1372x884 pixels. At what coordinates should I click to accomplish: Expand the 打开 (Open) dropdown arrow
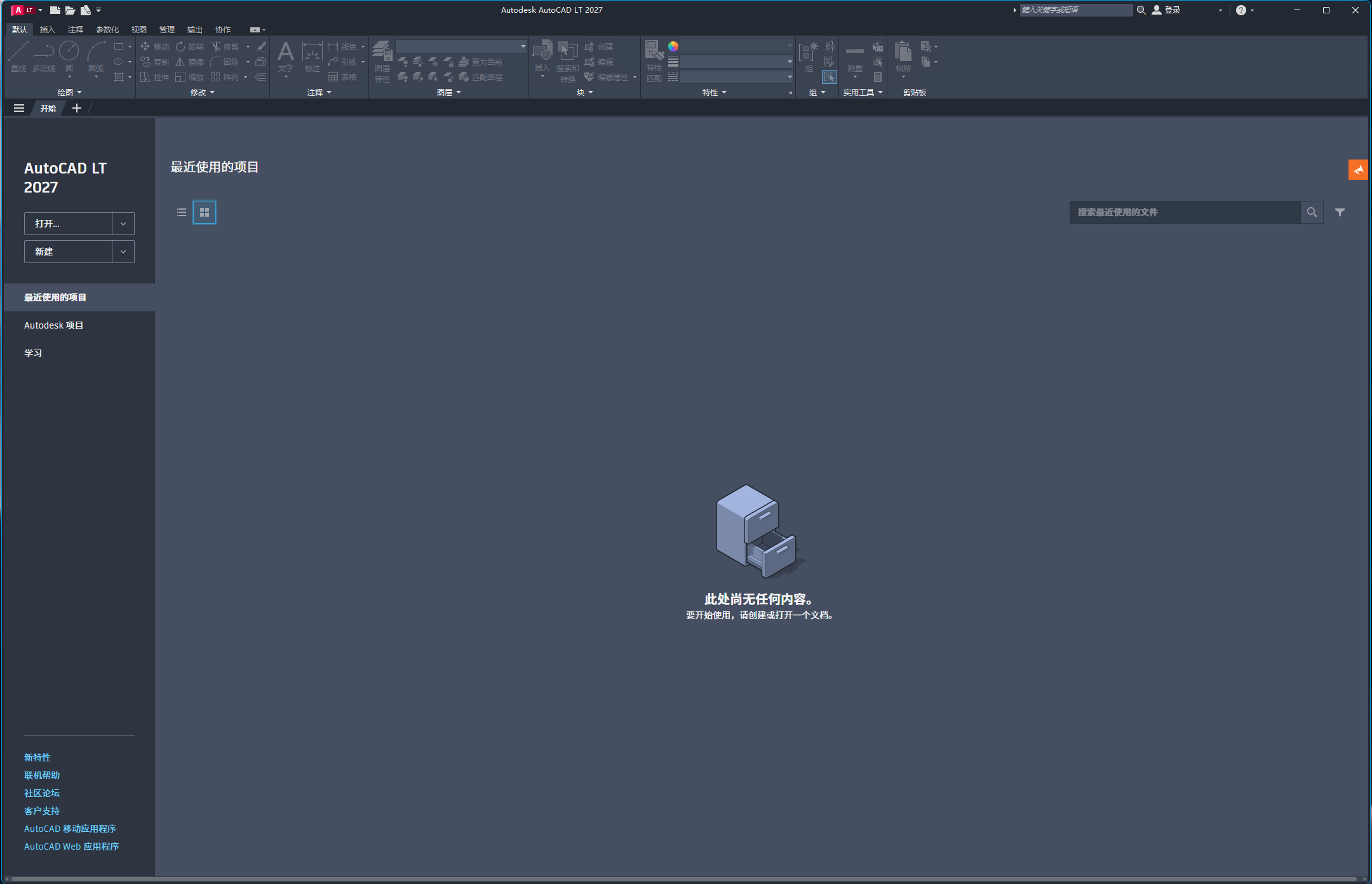point(123,224)
